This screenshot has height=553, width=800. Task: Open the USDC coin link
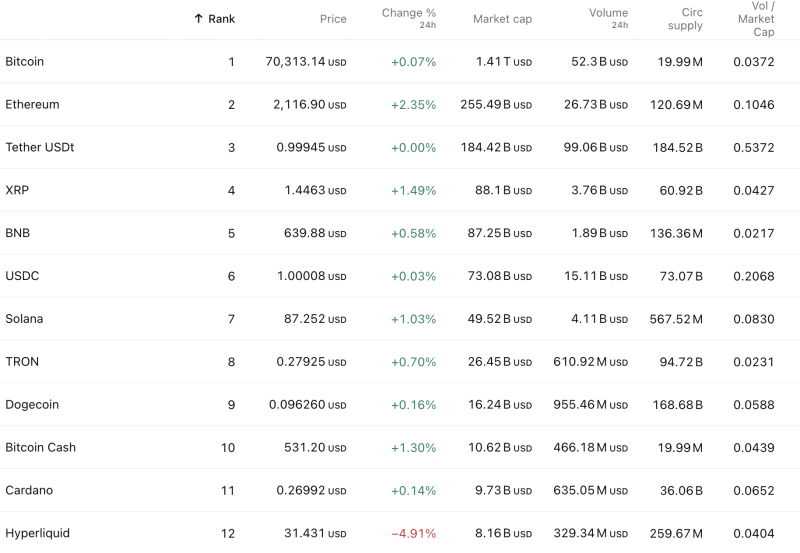[x=22, y=276]
